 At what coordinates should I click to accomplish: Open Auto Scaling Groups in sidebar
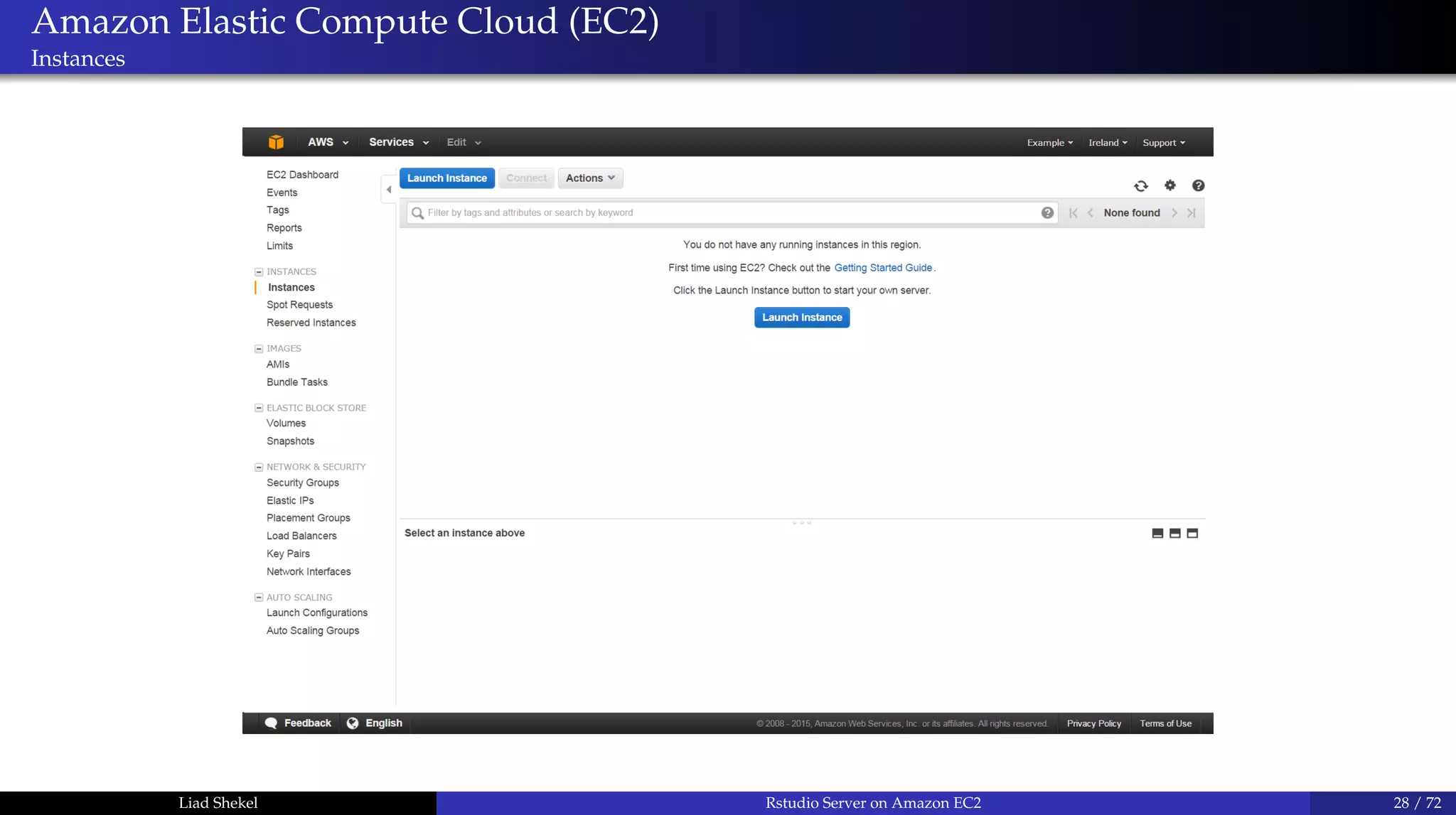pyautogui.click(x=312, y=631)
